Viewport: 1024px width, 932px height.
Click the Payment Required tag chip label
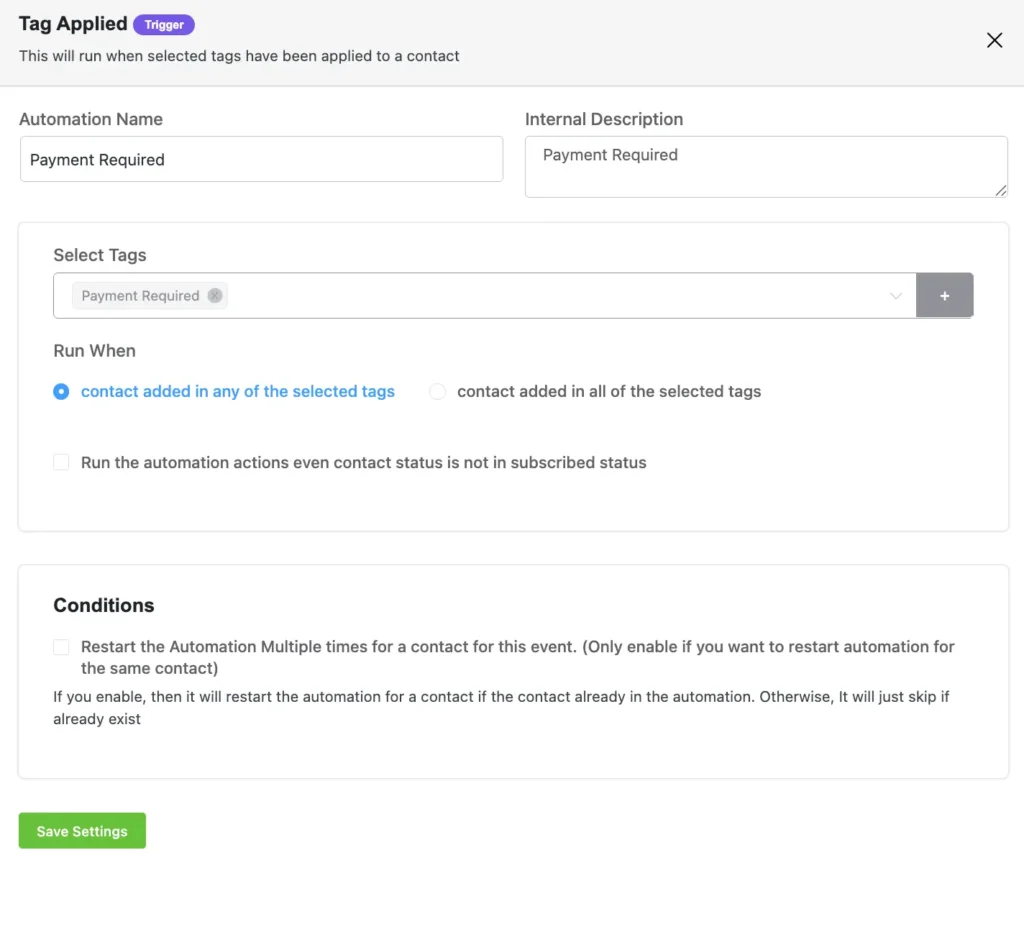tap(140, 296)
